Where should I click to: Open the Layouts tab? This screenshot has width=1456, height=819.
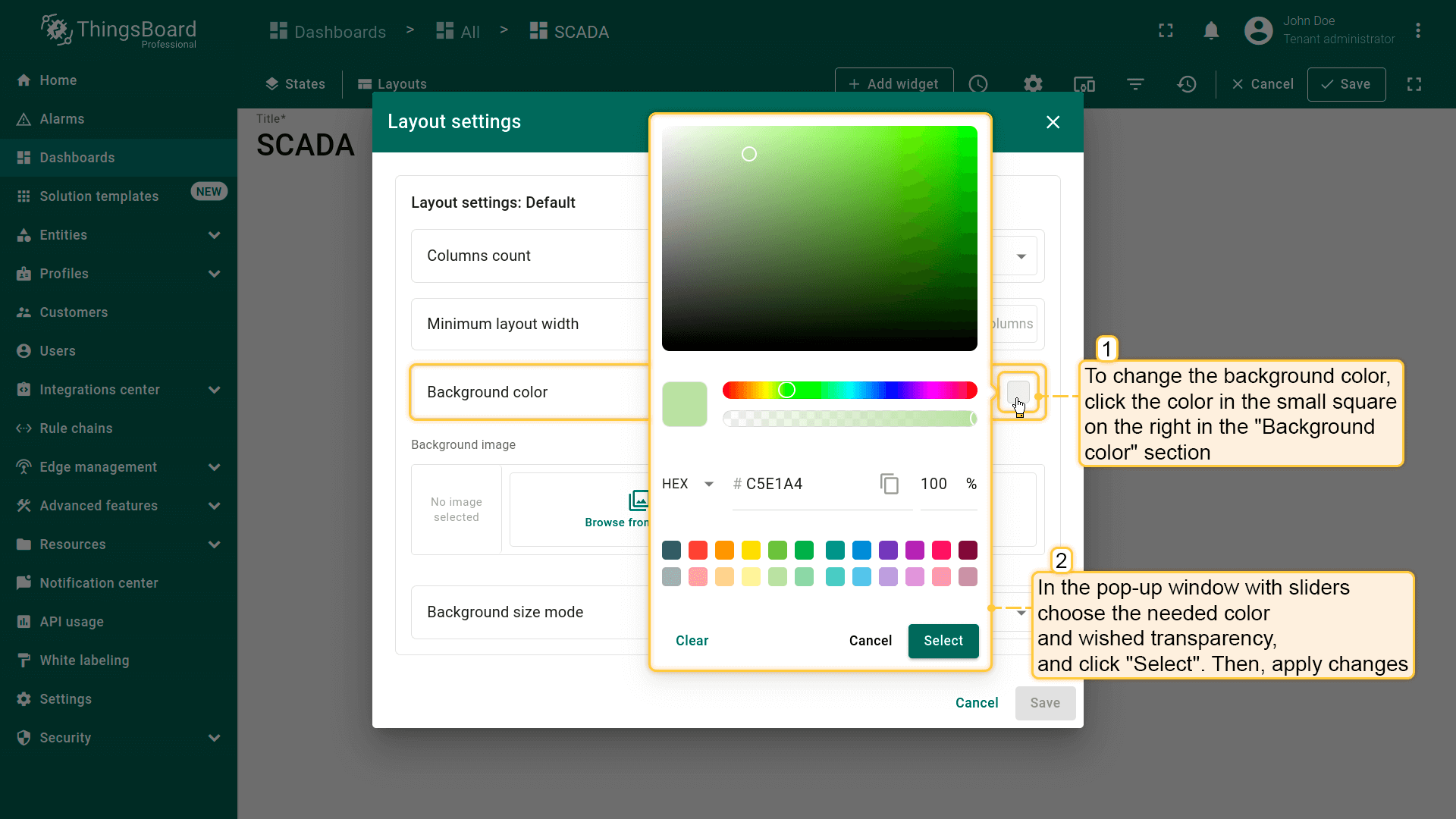(392, 84)
